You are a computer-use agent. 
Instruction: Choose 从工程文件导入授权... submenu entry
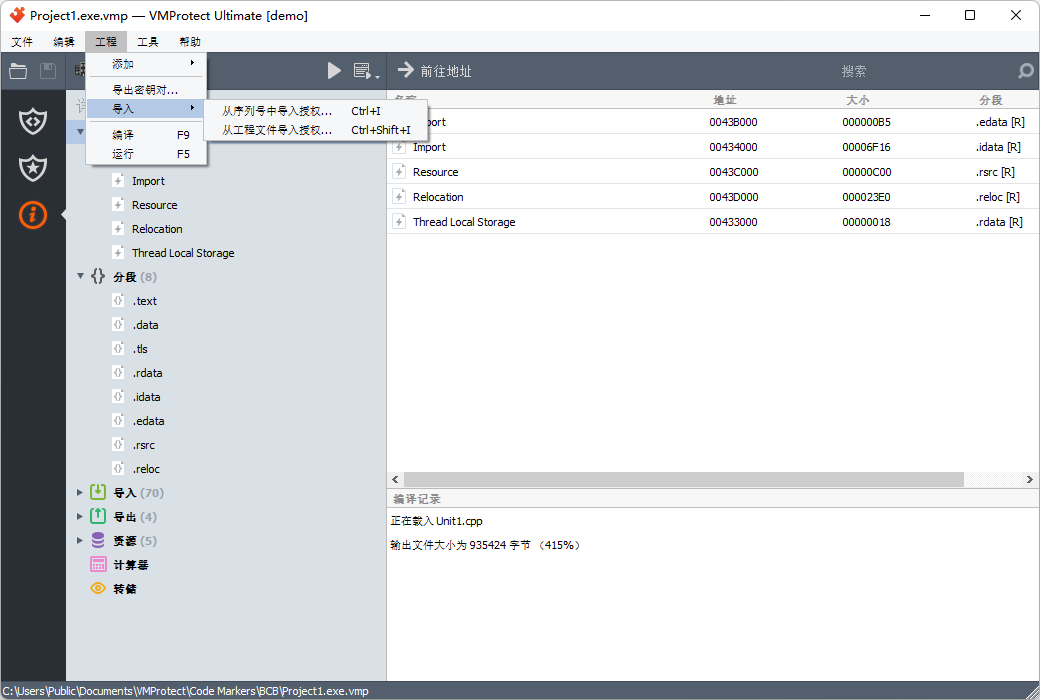point(316,130)
